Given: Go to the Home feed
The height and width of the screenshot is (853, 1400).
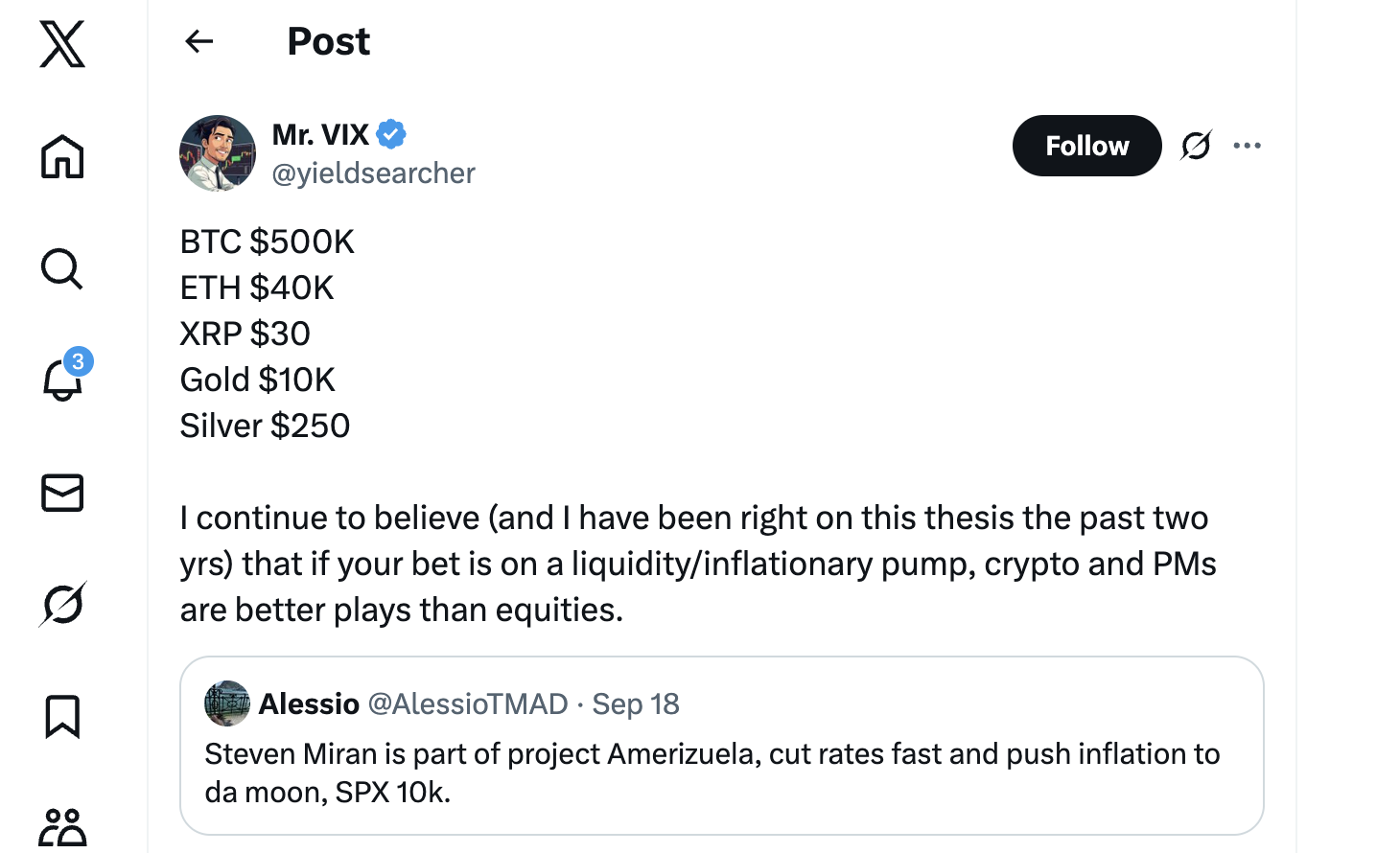Looking at the screenshot, I should click(x=62, y=156).
